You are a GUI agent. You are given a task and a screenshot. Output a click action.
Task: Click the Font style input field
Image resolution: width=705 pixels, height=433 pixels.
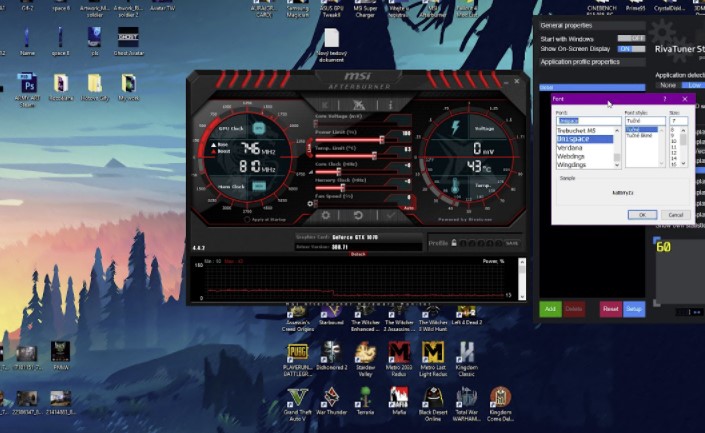coord(645,121)
